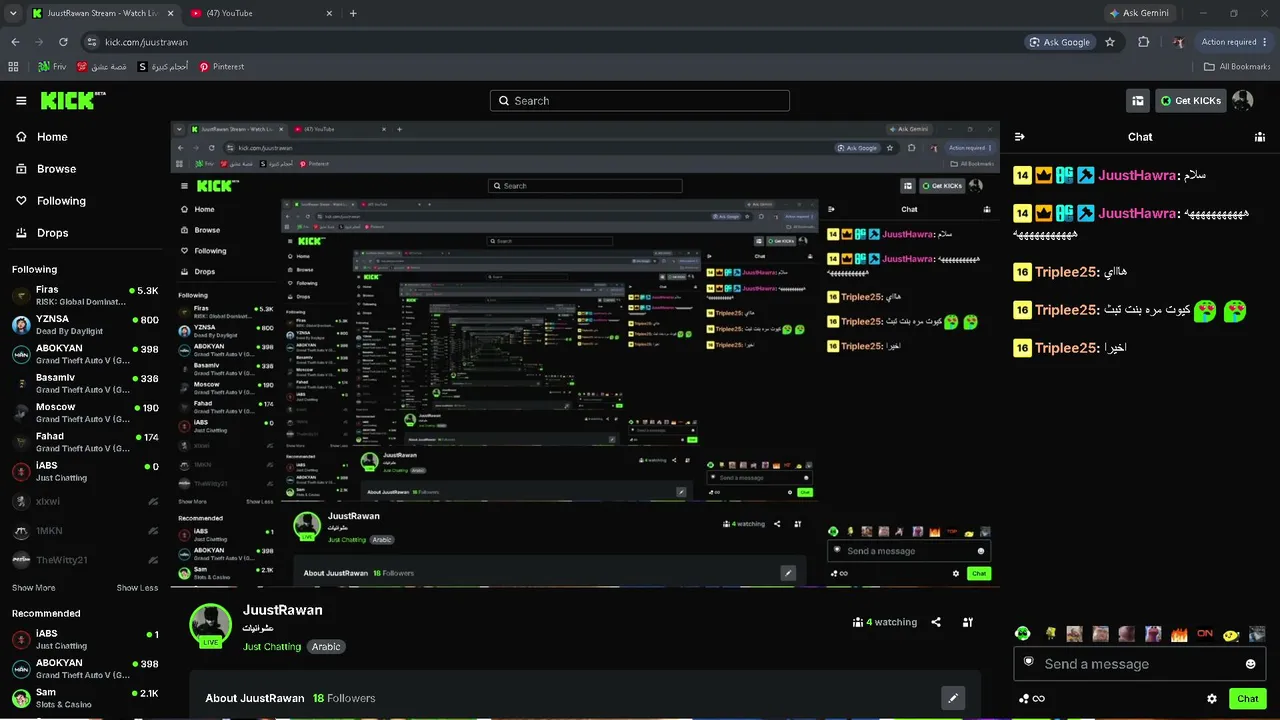Click the chat identity badge in message box
Image resolution: width=1280 pixels, height=720 pixels.
pos(1029,662)
